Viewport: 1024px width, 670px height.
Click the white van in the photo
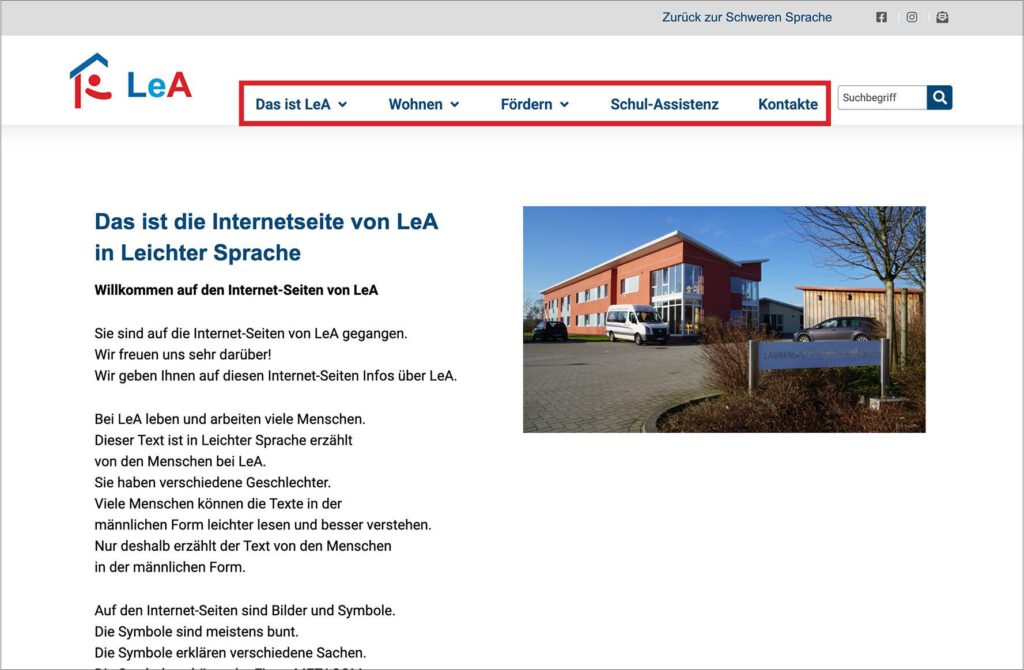pyautogui.click(x=637, y=324)
